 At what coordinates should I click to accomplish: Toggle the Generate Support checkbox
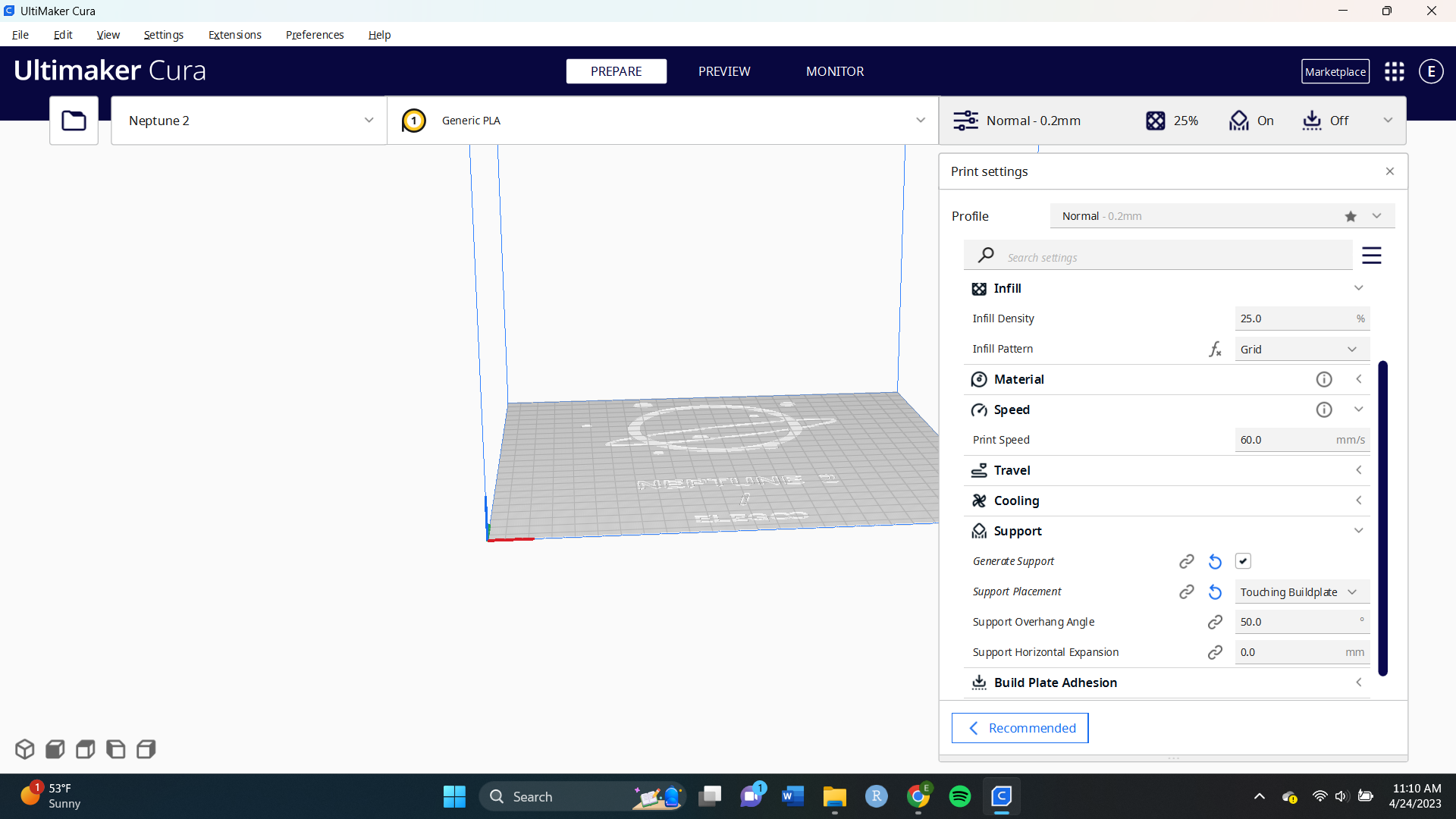coord(1243,561)
